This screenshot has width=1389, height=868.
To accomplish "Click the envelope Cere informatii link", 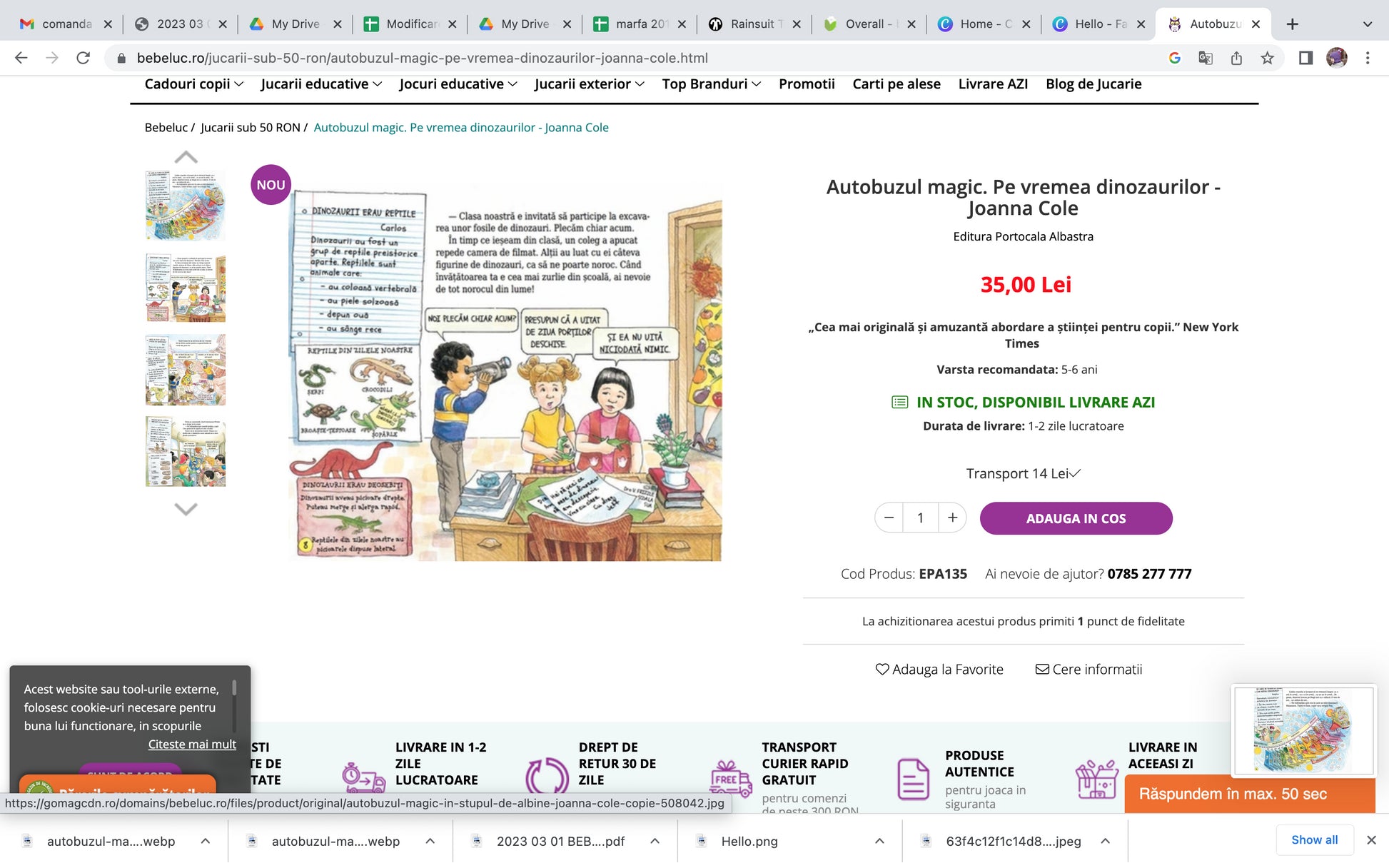I will point(1089,669).
